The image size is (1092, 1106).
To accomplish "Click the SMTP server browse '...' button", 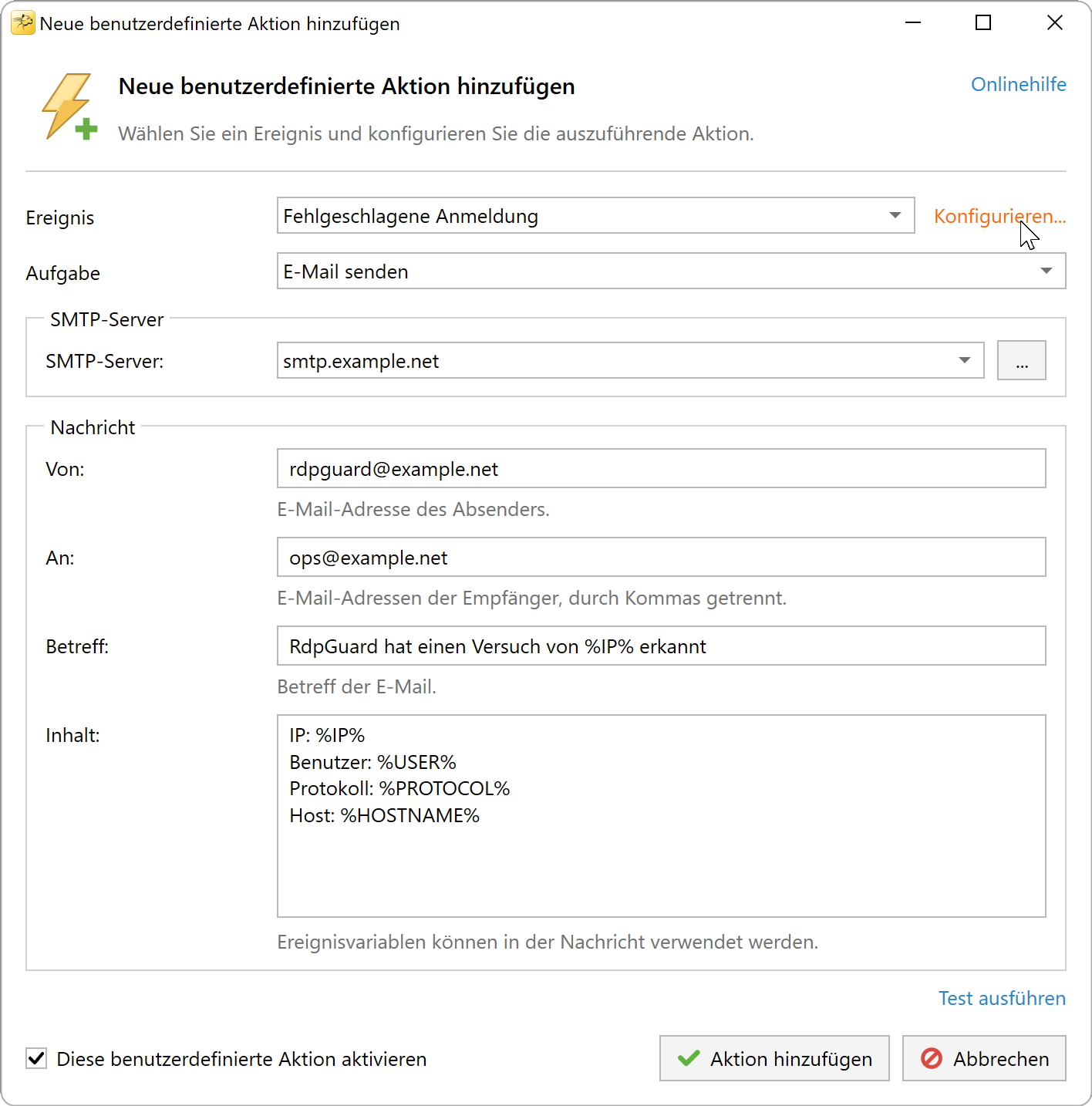I will click(1021, 360).
